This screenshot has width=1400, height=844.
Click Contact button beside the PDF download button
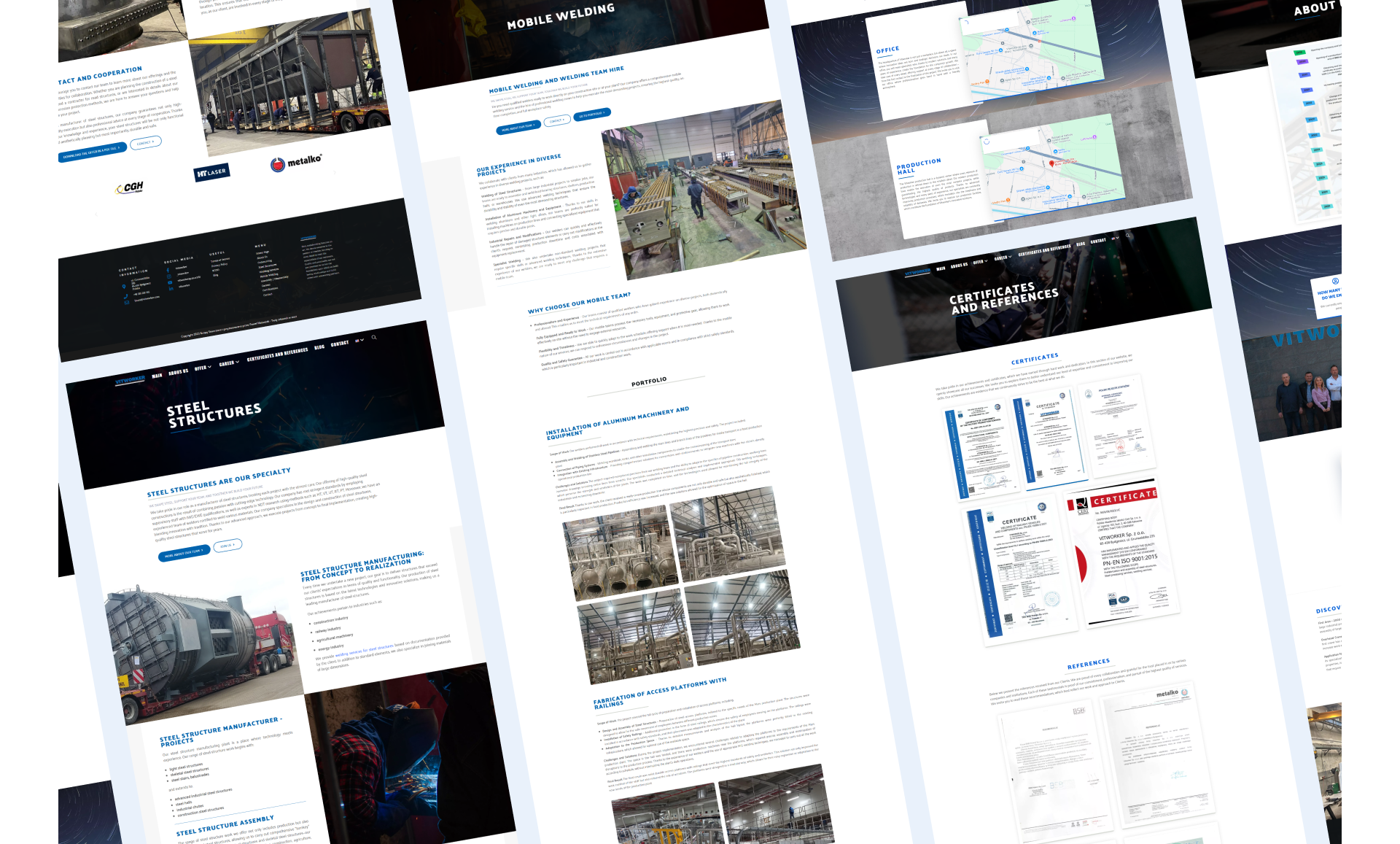(146, 142)
